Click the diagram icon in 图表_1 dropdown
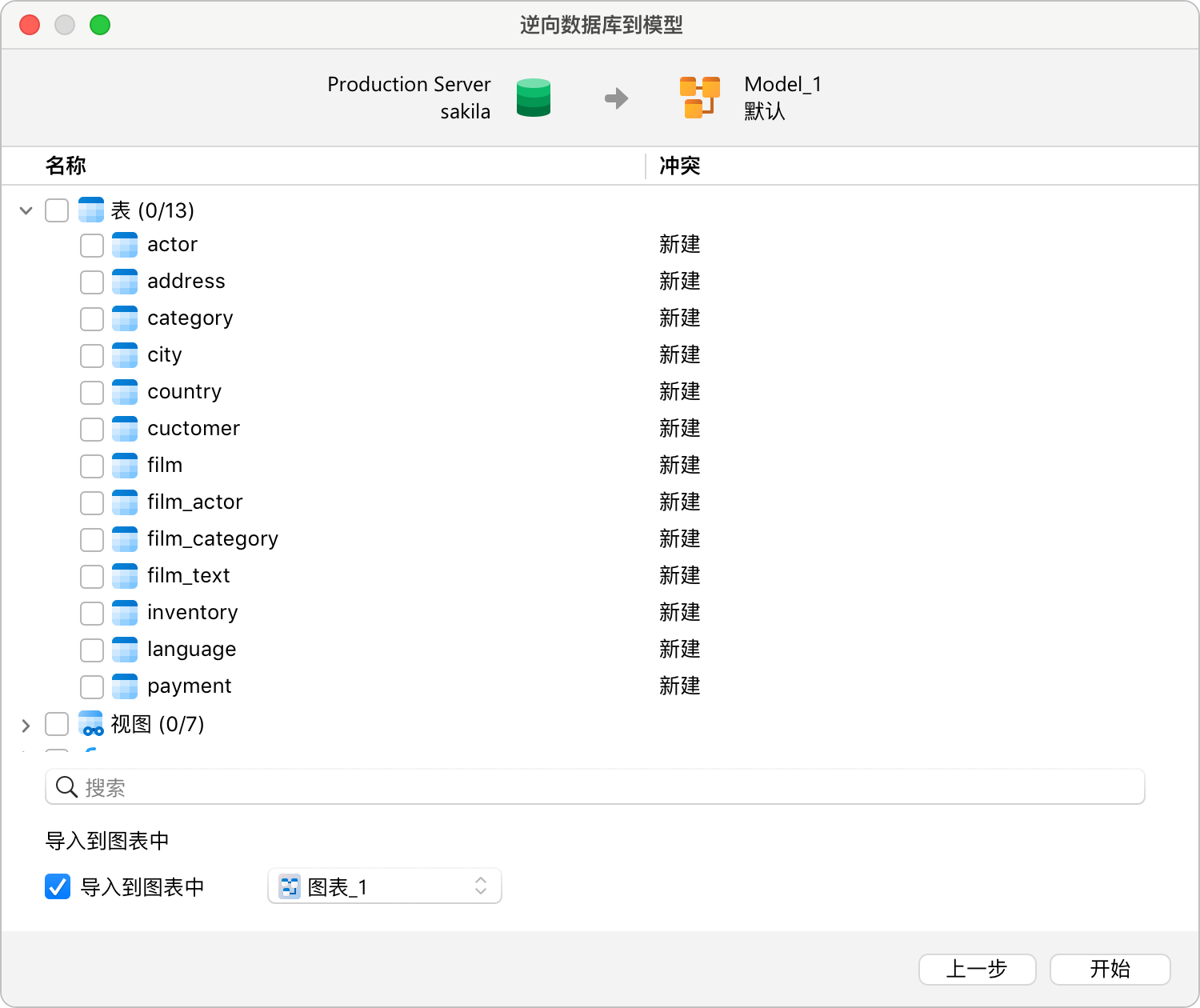 coord(290,886)
